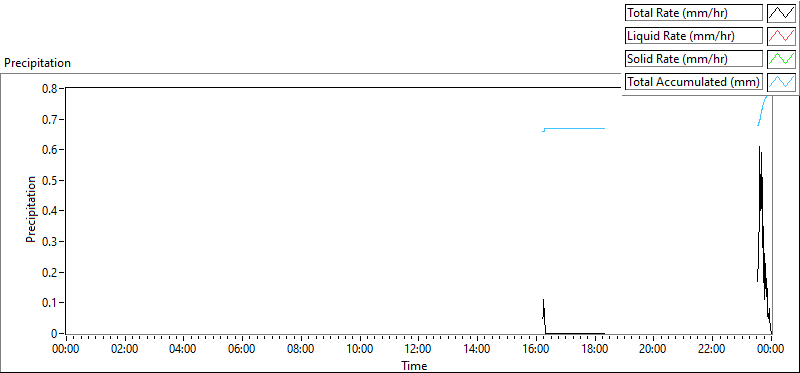Click the Time axis label
The width and height of the screenshot is (800, 373).
pos(414,365)
